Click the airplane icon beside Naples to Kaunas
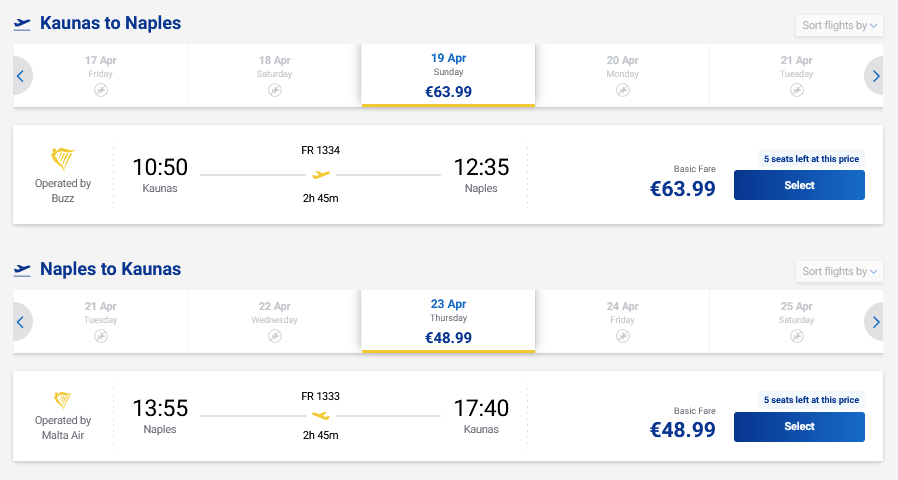Image resolution: width=898 pixels, height=480 pixels. click(x=22, y=269)
